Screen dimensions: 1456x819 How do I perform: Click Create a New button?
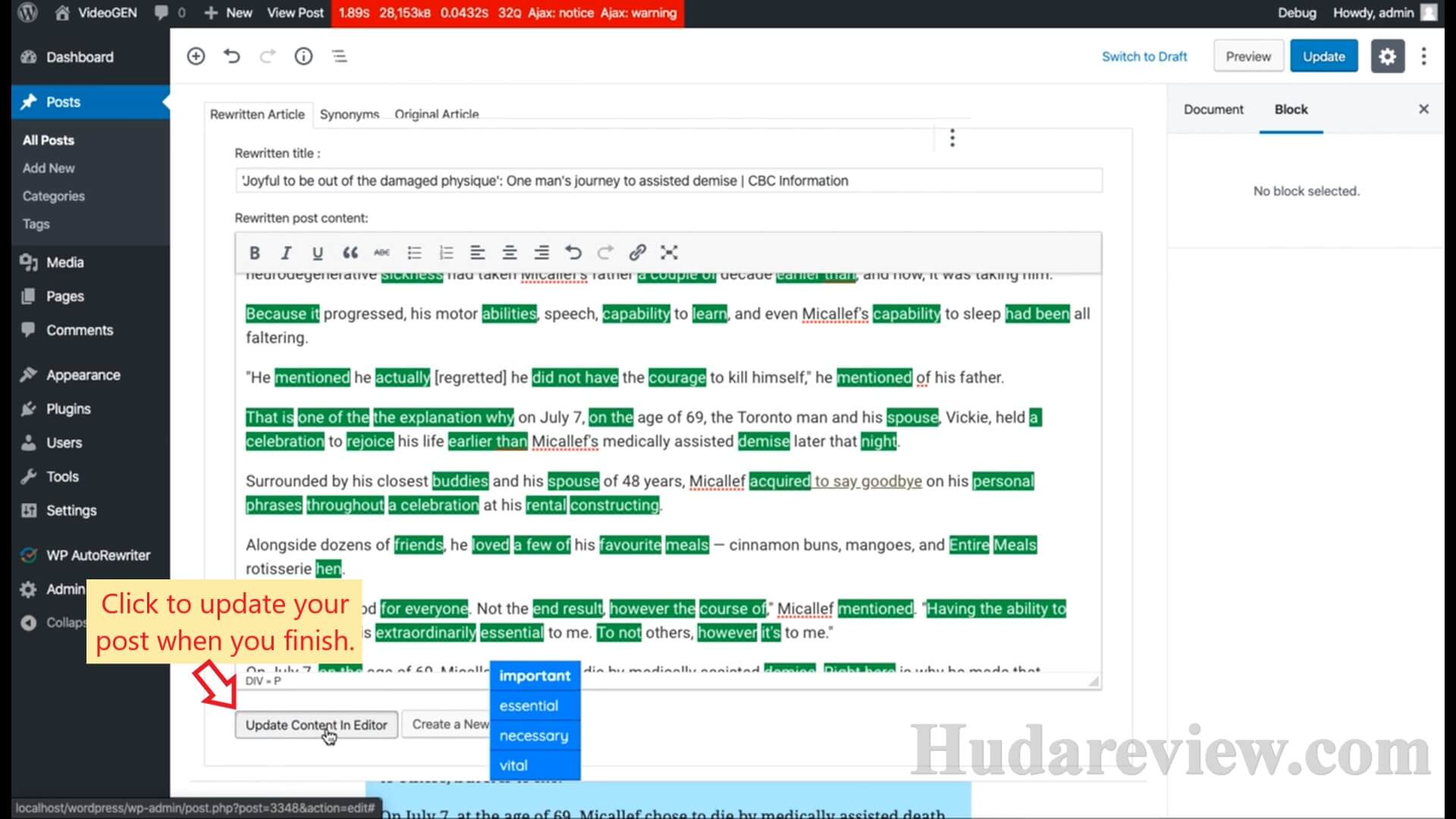pos(446,724)
